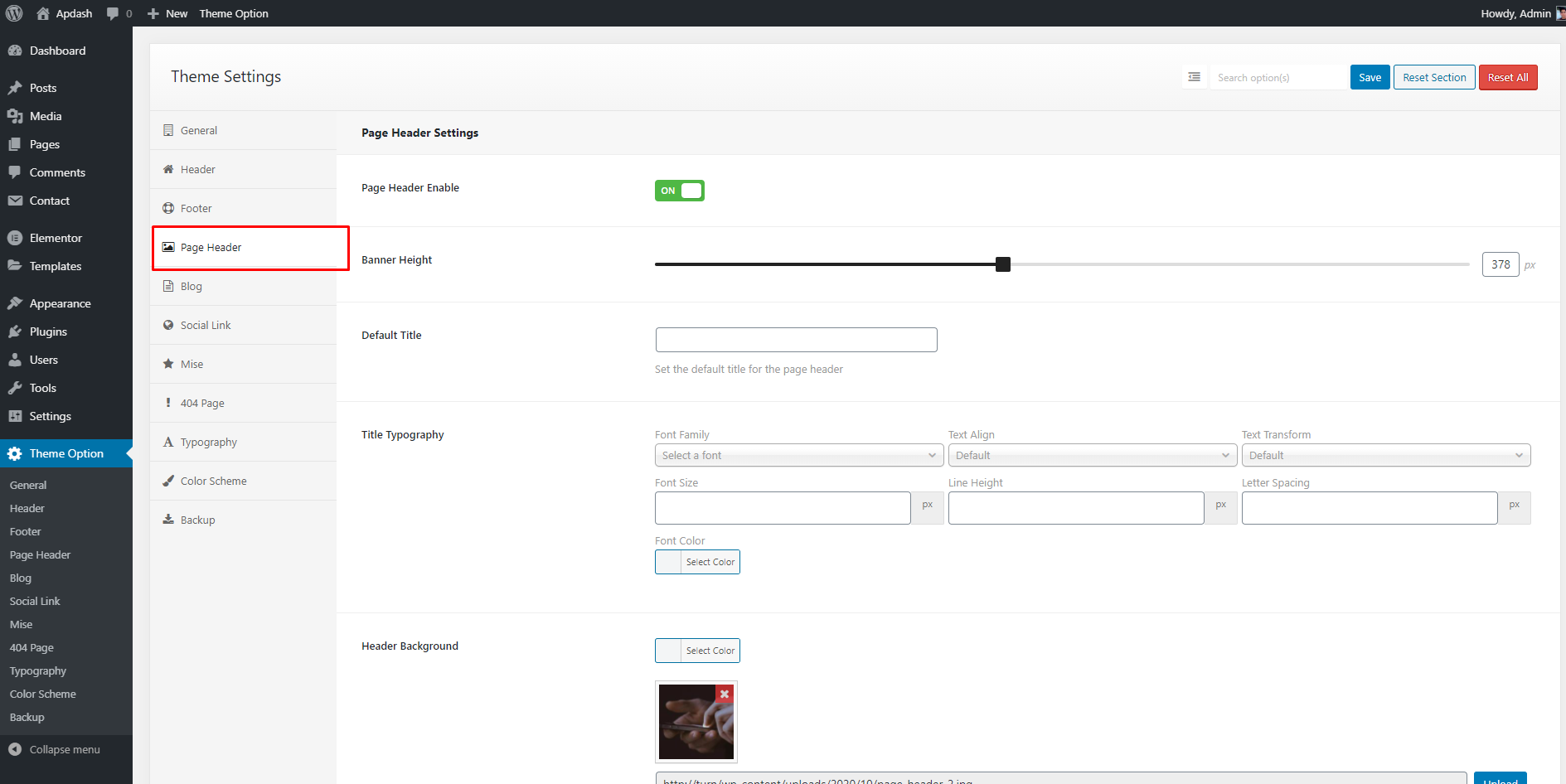Toggle Page Header Enable switch off
The image size is (1566, 784).
click(679, 191)
